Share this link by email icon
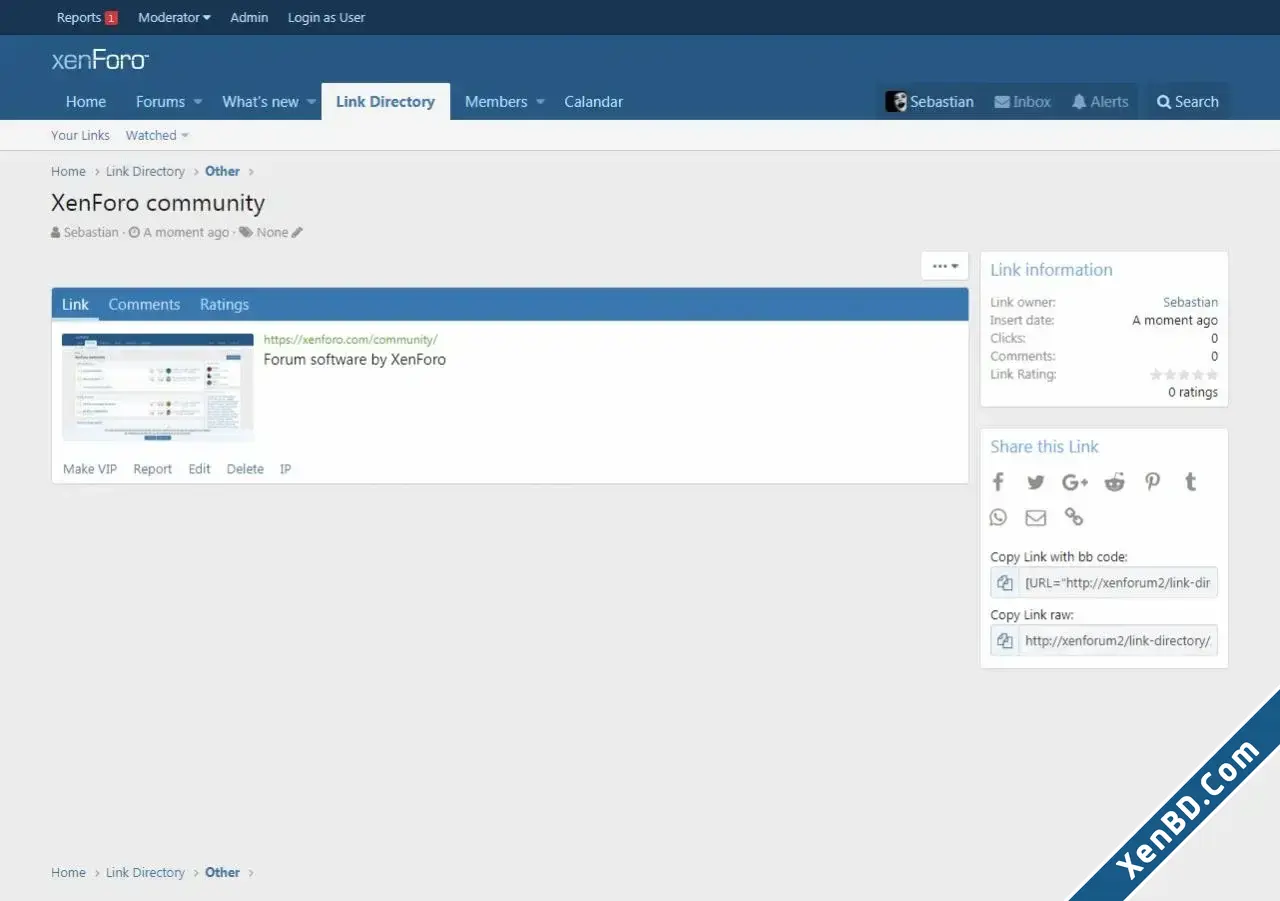 point(1036,517)
